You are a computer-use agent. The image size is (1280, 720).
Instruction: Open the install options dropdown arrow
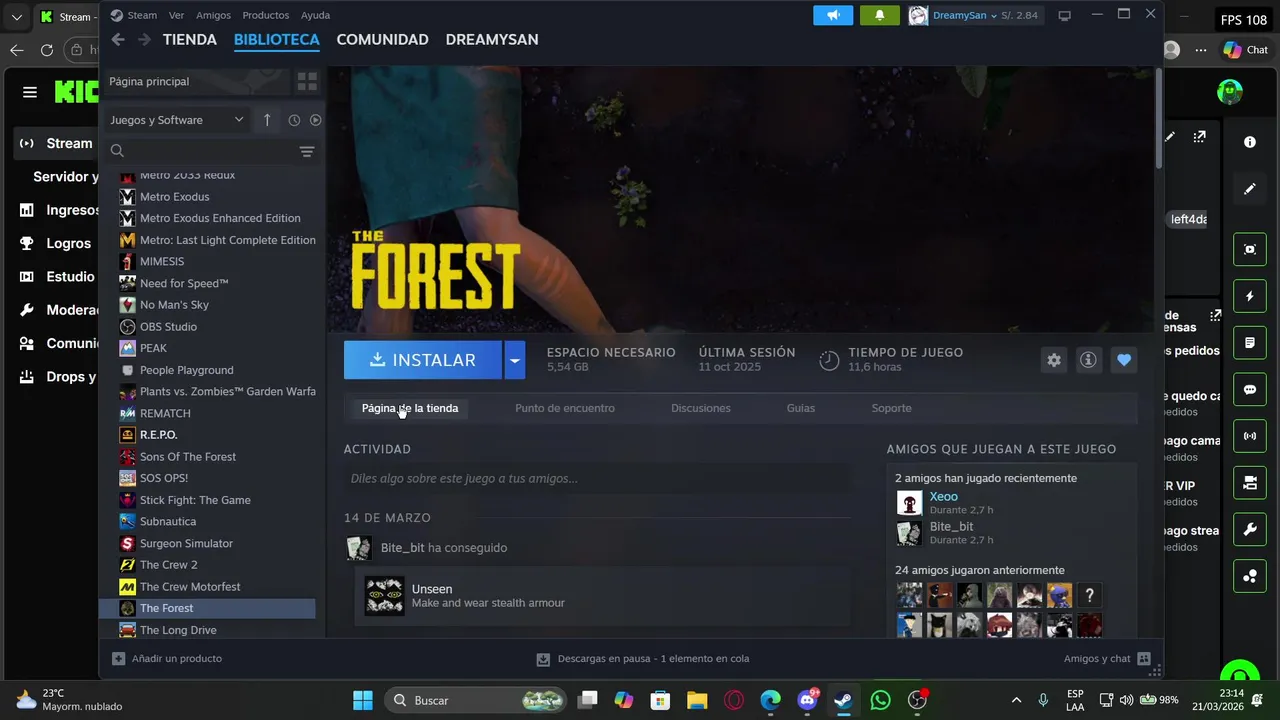tap(514, 360)
